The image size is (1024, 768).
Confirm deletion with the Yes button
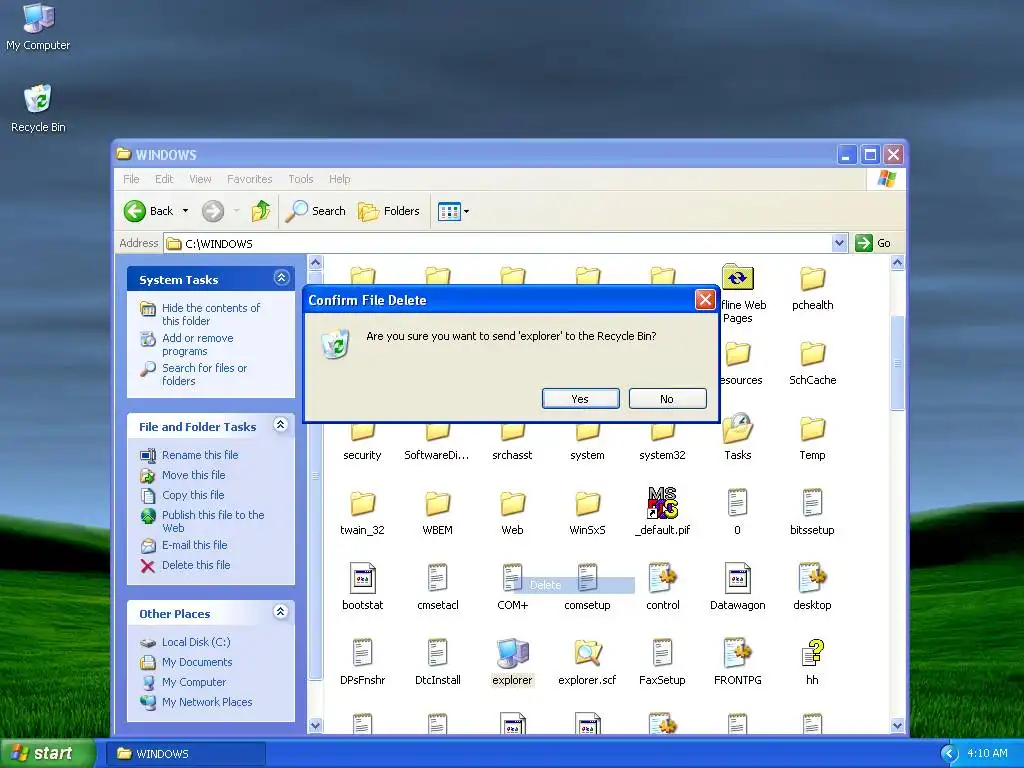point(581,398)
